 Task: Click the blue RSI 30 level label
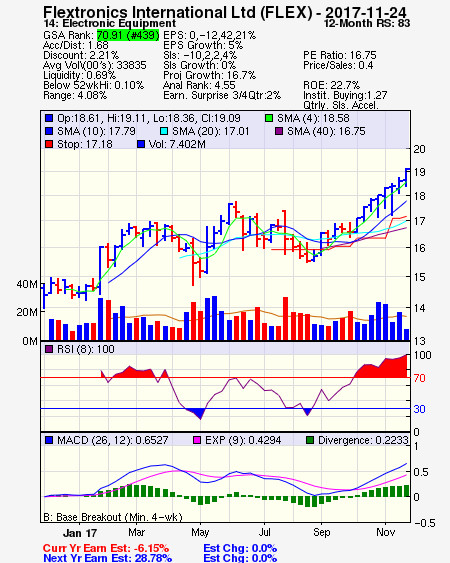pyautogui.click(x=419, y=409)
